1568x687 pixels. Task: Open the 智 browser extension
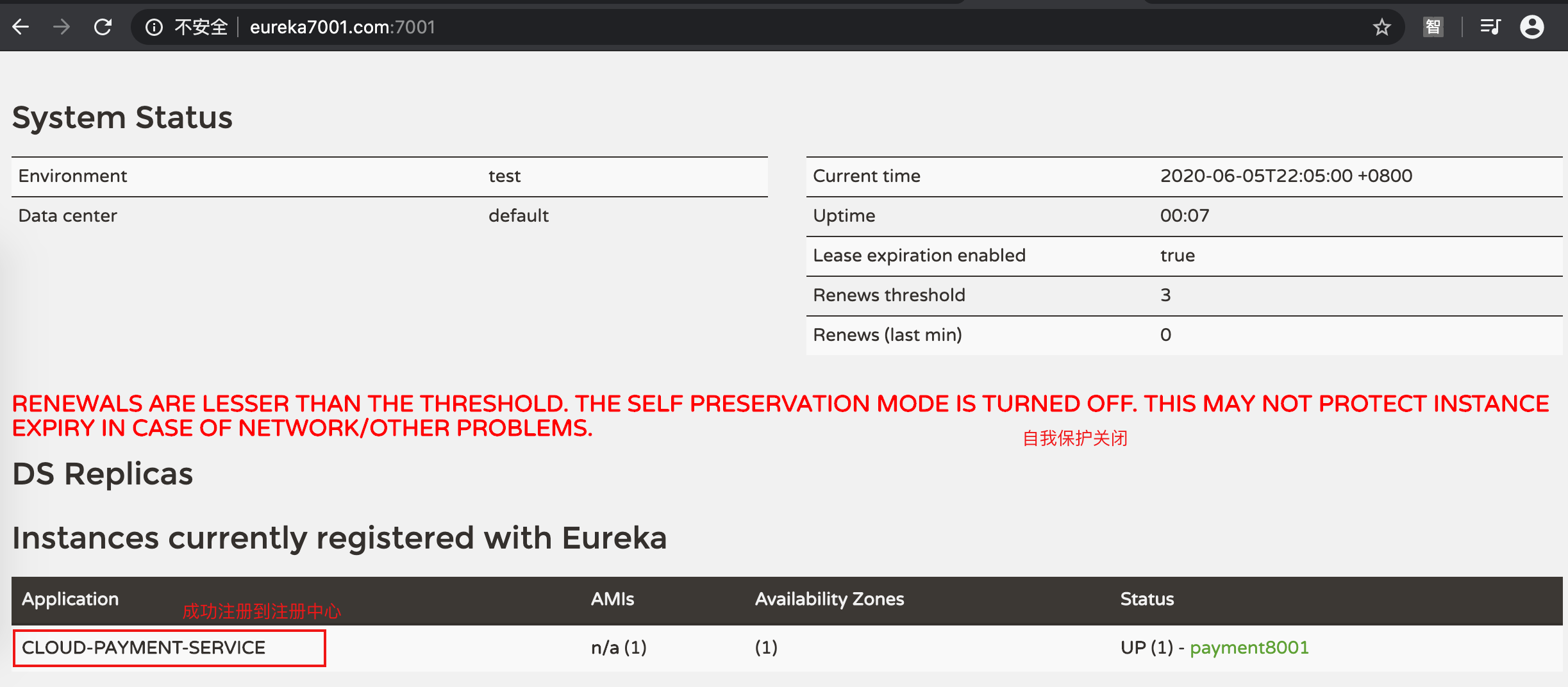pyautogui.click(x=1433, y=27)
